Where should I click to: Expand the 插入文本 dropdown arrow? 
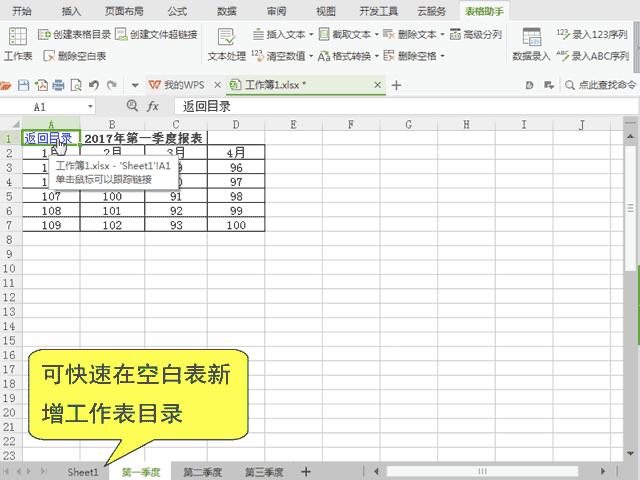[311, 35]
